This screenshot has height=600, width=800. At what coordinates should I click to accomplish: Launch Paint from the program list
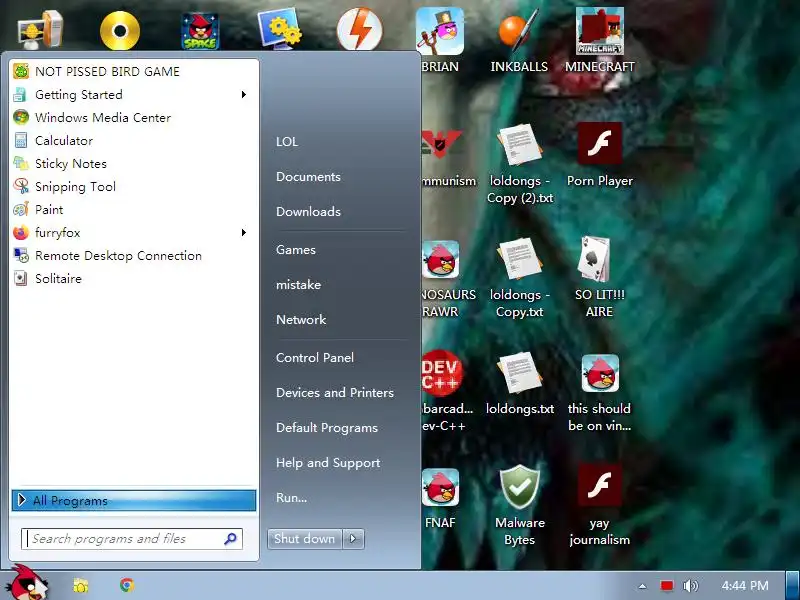pyautogui.click(x=134, y=209)
